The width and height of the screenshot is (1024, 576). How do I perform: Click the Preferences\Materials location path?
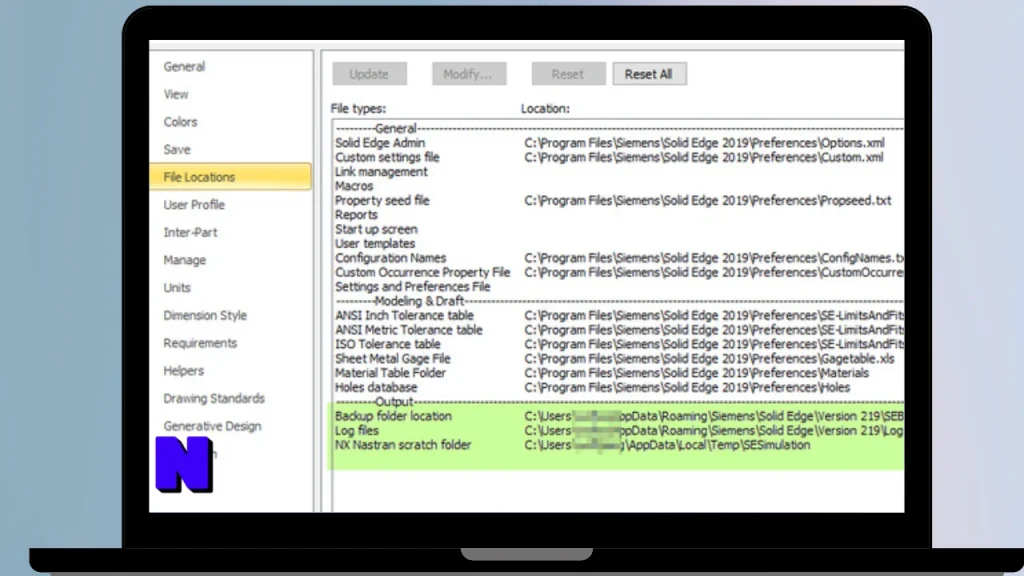pyautogui.click(x=696, y=373)
